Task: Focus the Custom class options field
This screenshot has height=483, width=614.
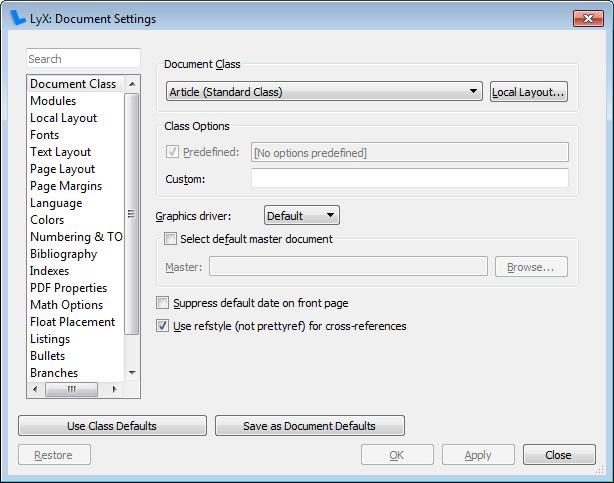Action: (x=410, y=178)
